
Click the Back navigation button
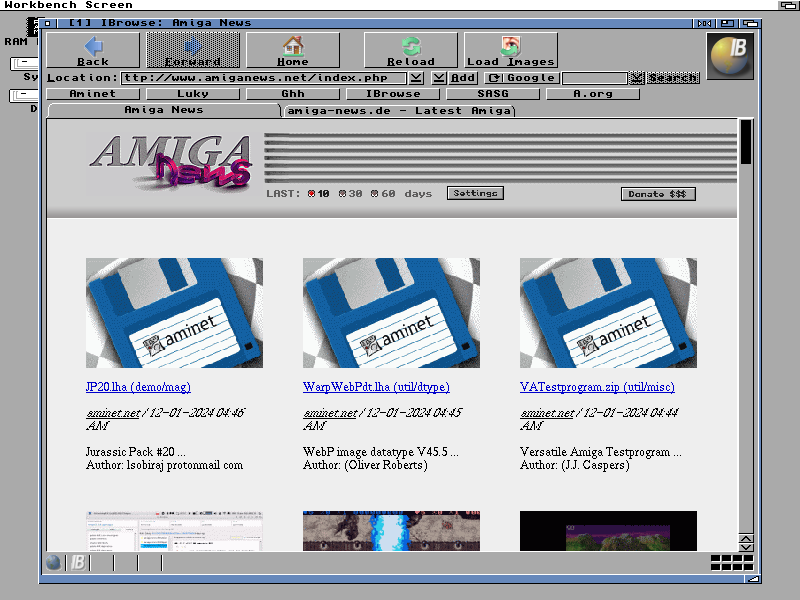click(93, 50)
